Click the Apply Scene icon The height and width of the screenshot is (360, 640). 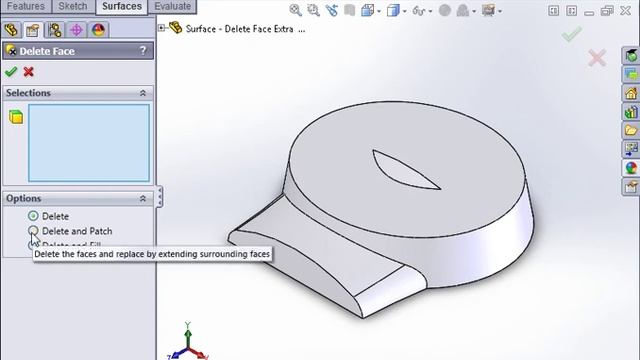pyautogui.click(x=462, y=10)
